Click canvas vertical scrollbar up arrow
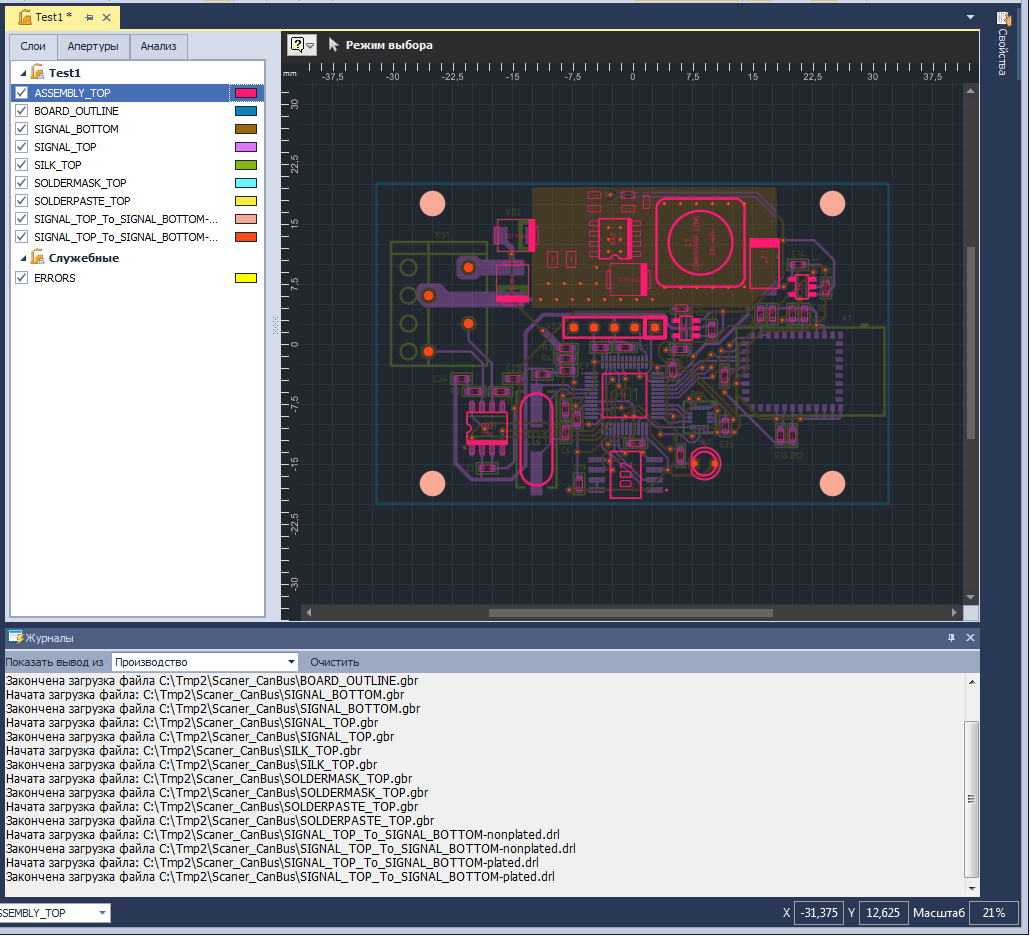 click(970, 91)
